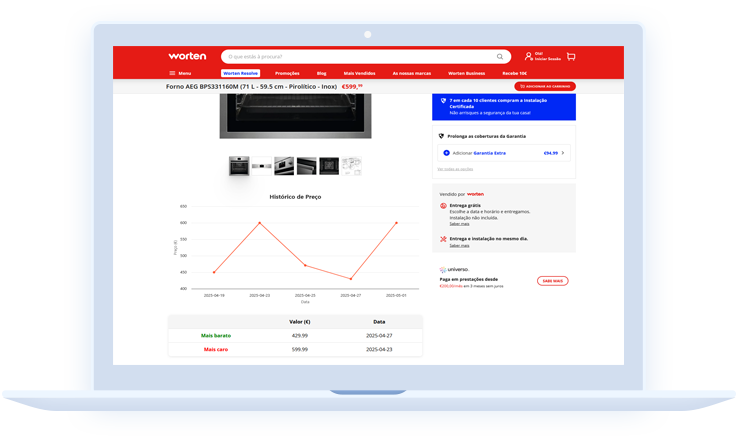Open Worten Business
This screenshot has width=737, height=441.
click(466, 73)
